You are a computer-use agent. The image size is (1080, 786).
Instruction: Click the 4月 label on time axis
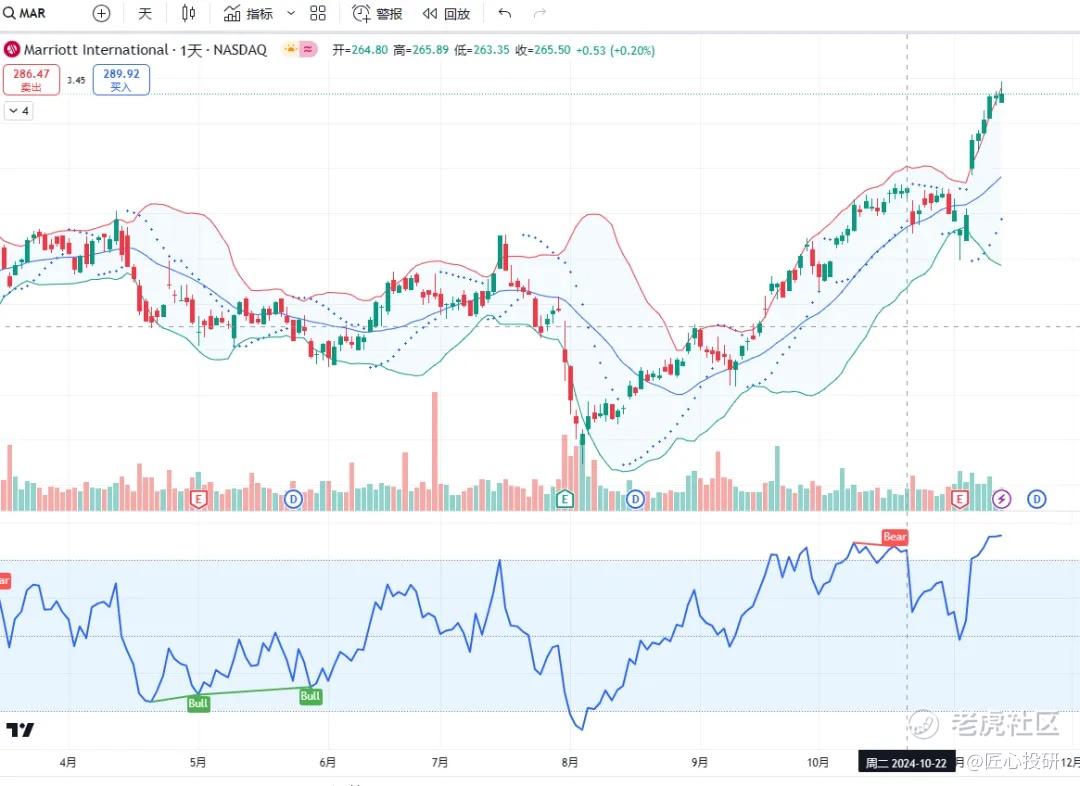(68, 762)
